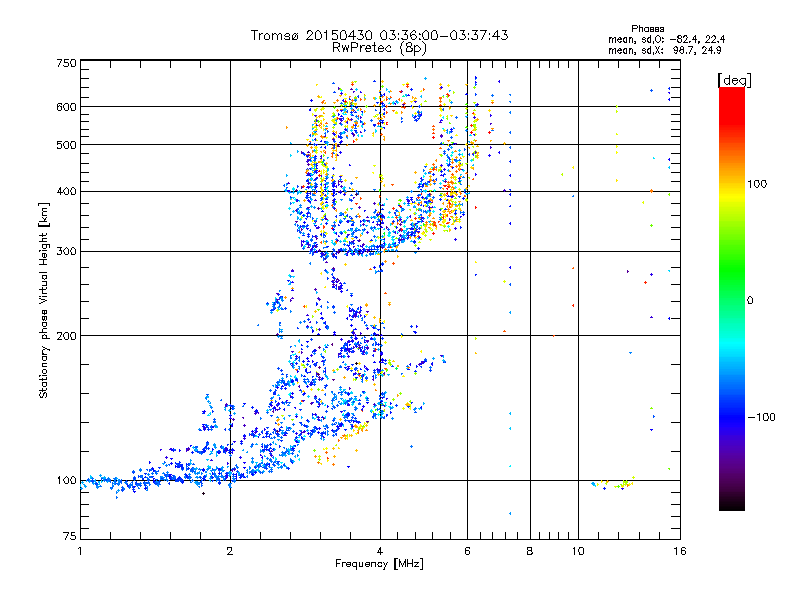Click 'Stationary phase Virtual Height [km]' axis label

click(44, 301)
